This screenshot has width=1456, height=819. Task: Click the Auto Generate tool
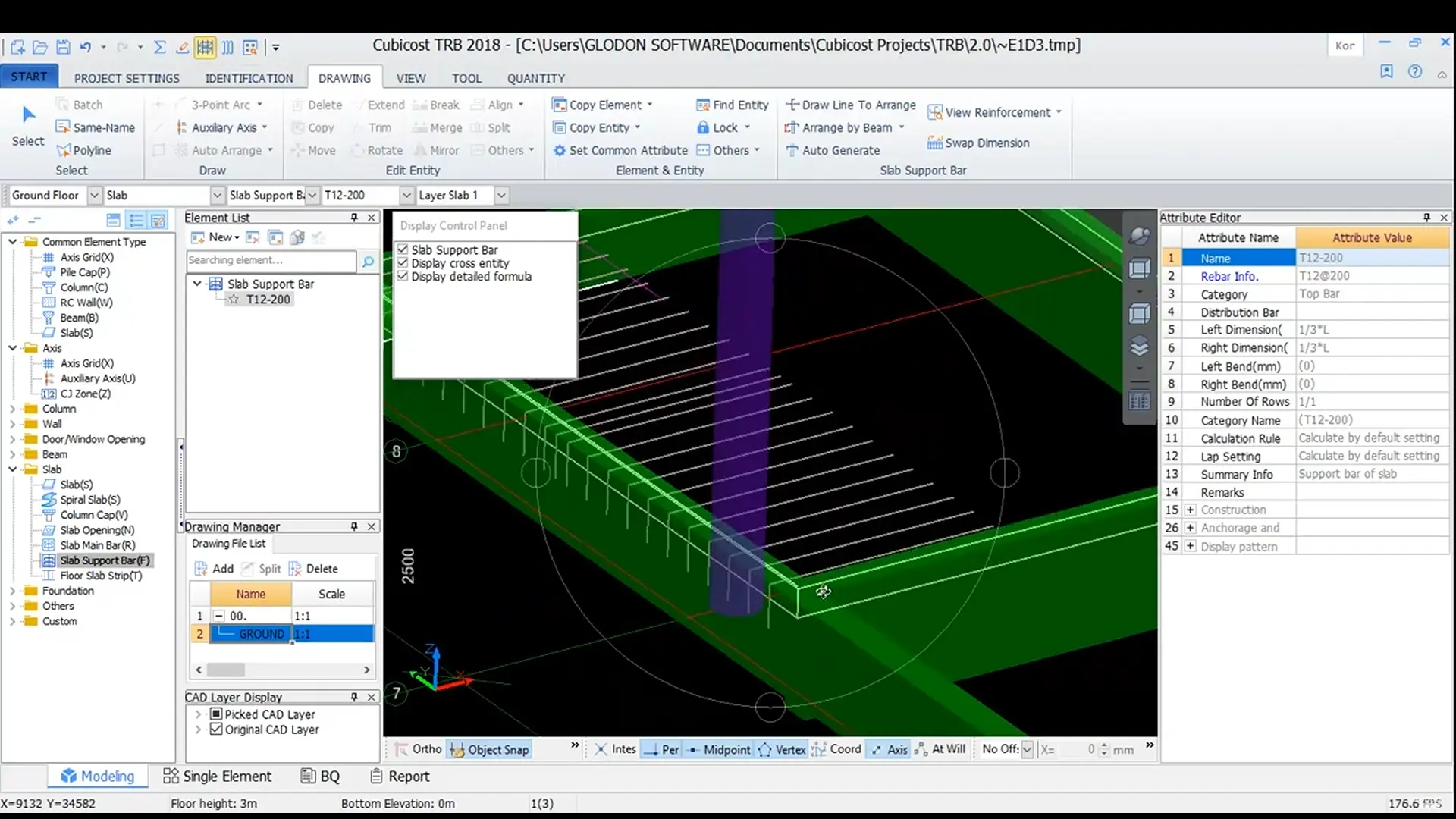[x=833, y=151]
